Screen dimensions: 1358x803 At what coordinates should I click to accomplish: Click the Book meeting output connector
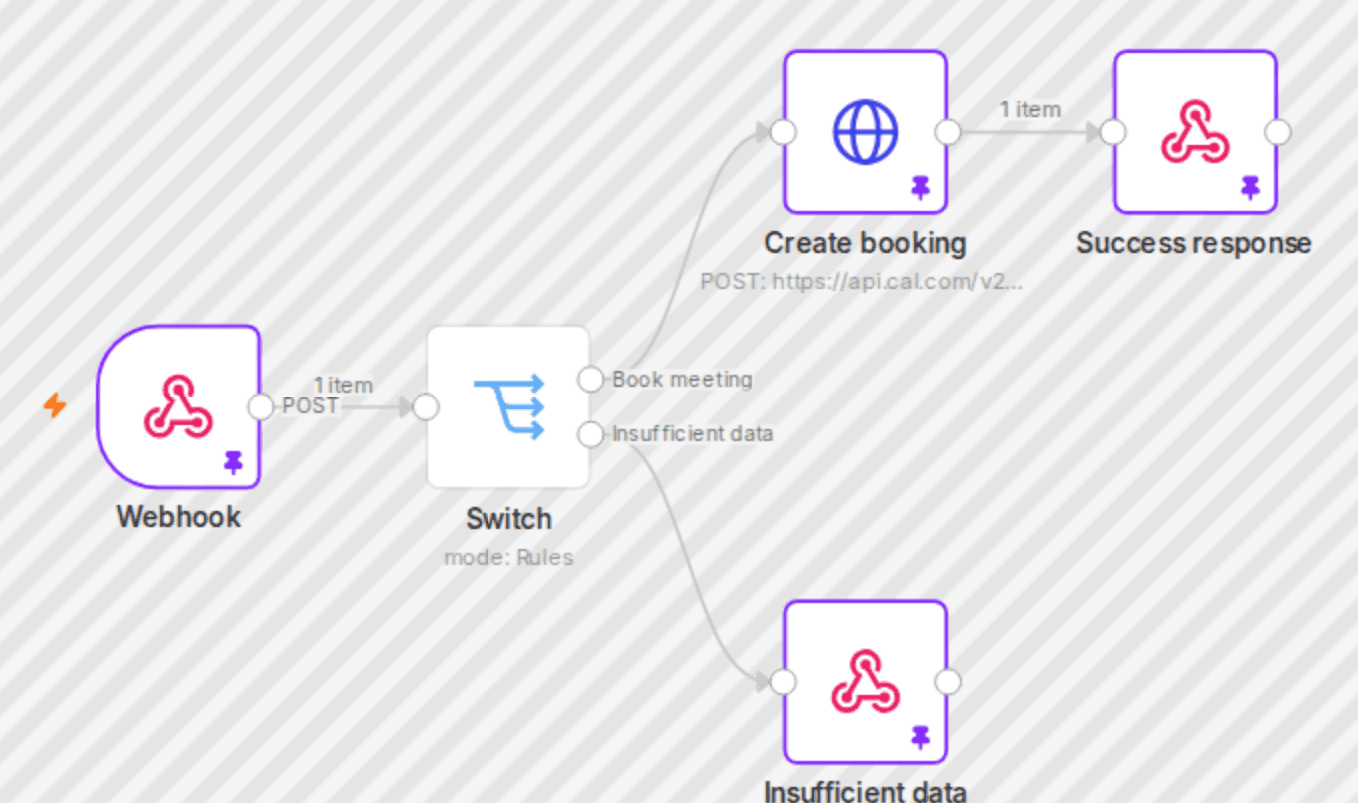tap(591, 380)
